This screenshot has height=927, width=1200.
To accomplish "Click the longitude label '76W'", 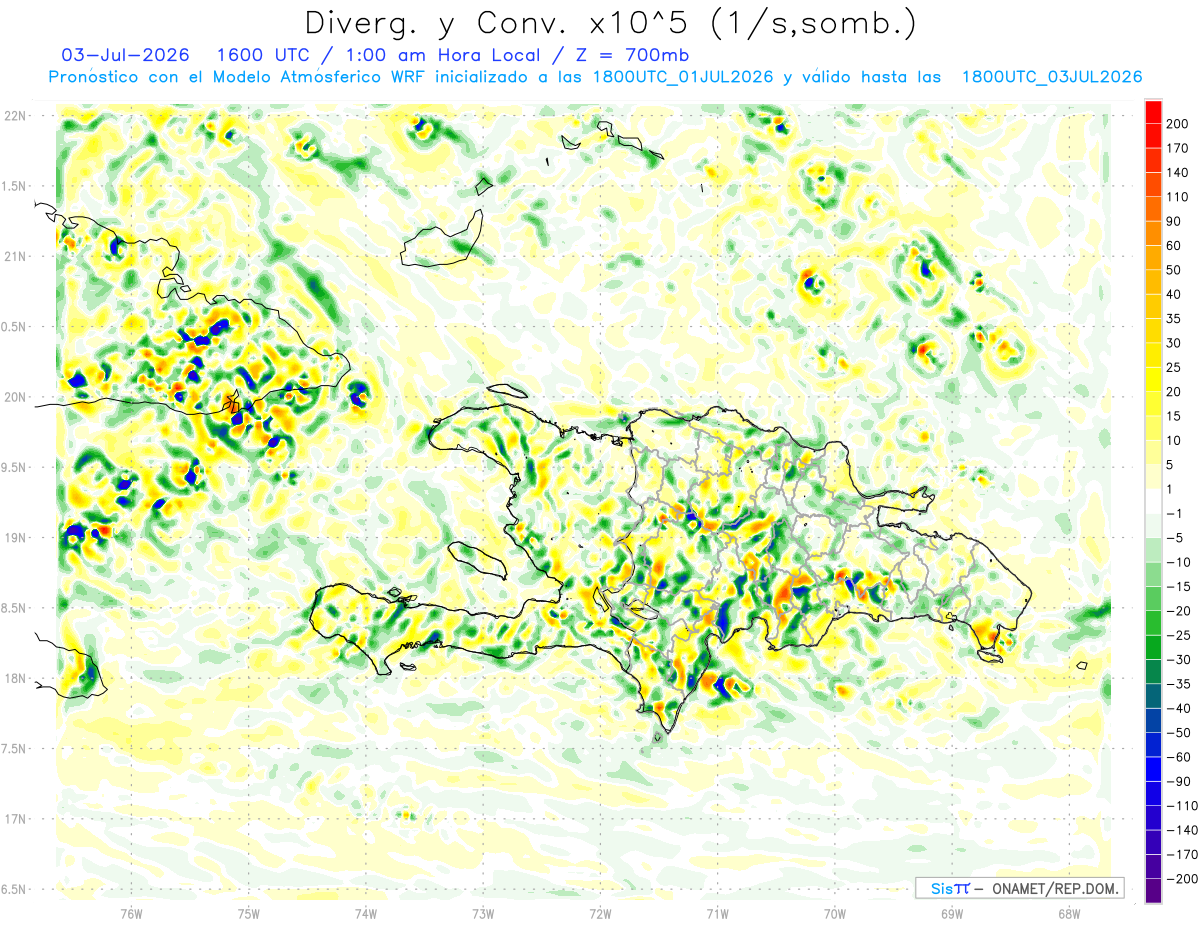I will [x=131, y=914].
